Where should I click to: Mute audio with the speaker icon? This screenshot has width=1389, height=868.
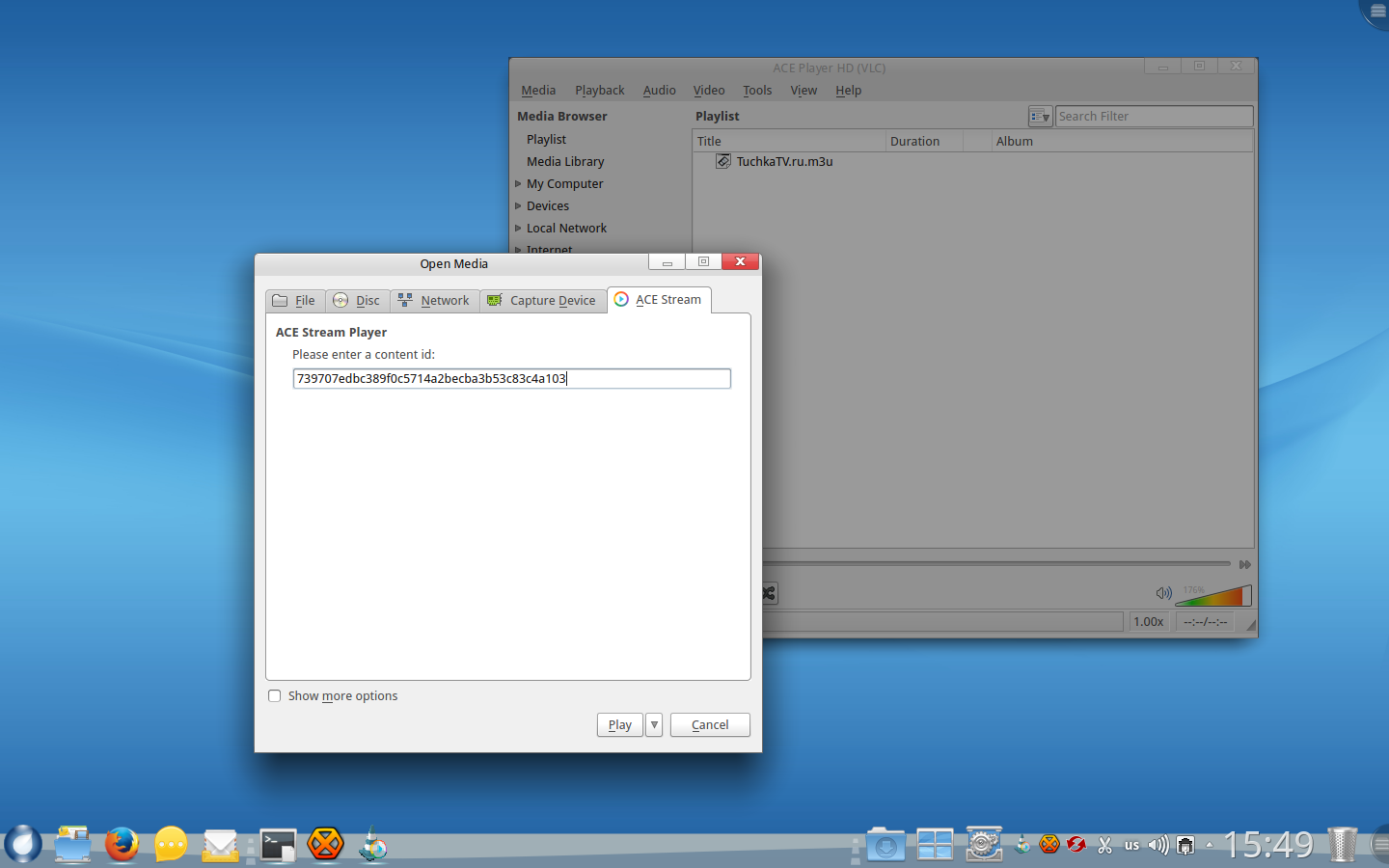point(1163,593)
